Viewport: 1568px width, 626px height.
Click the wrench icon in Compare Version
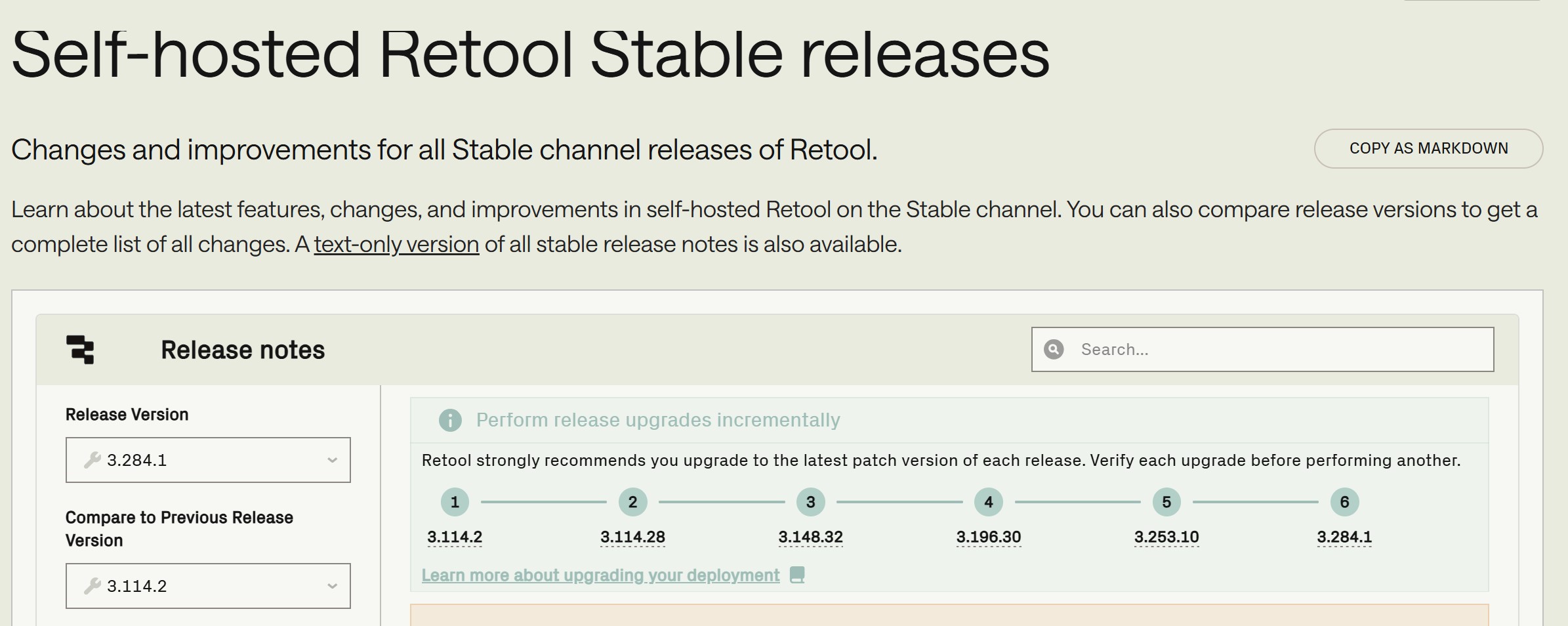93,586
